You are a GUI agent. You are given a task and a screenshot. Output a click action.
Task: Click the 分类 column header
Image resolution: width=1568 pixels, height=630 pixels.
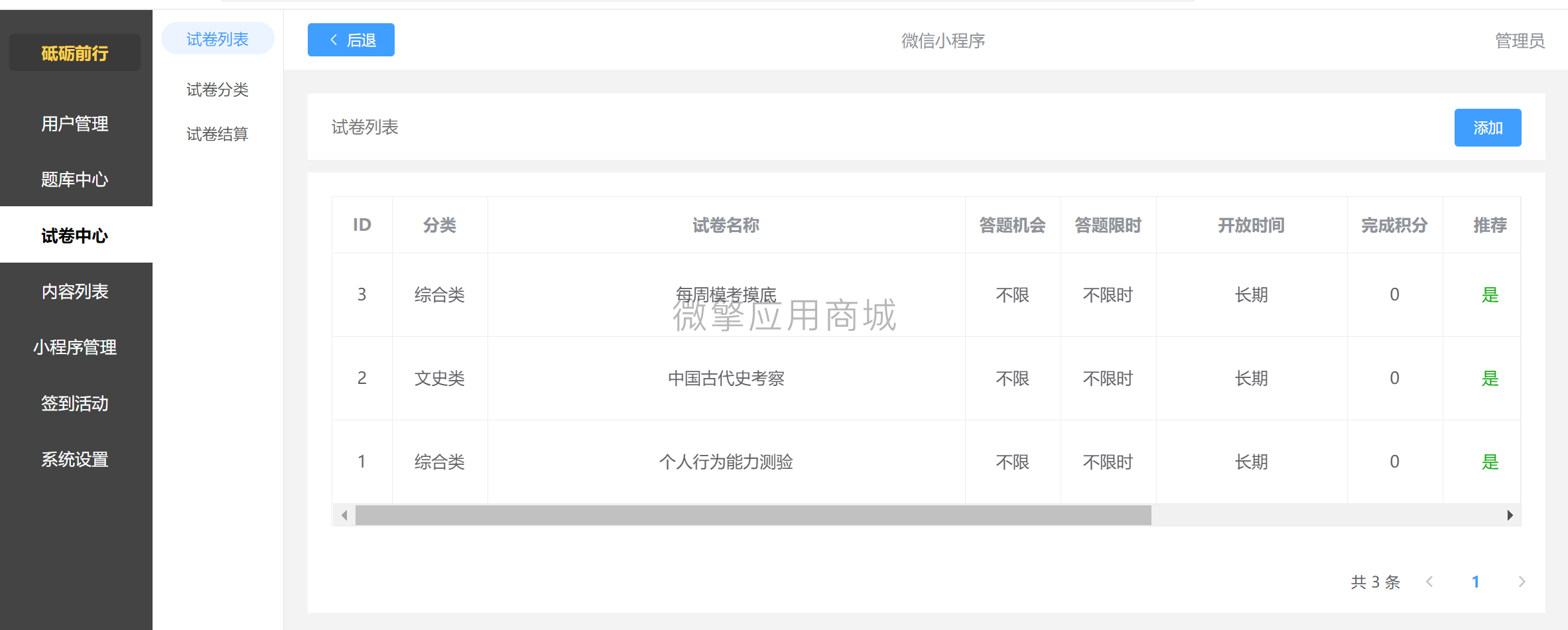440,225
